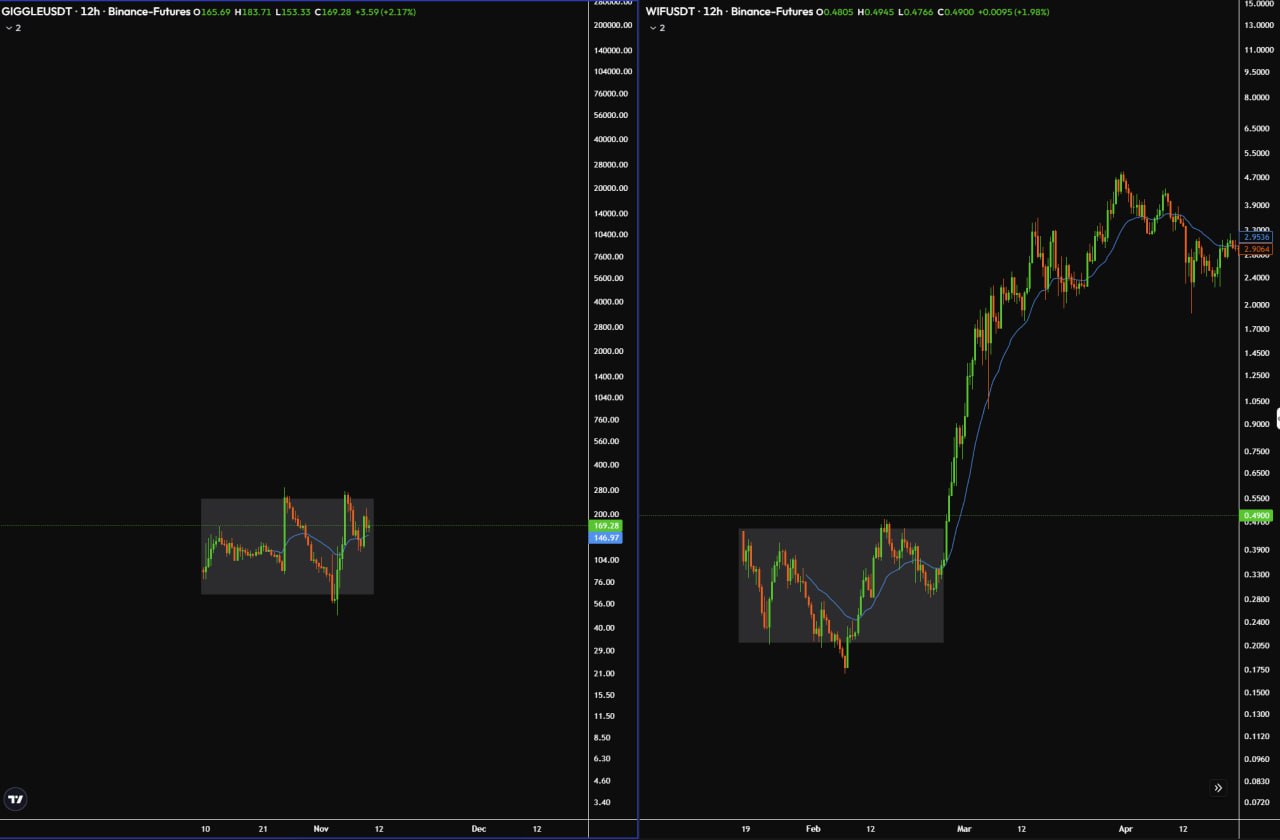
Task: Click the scroll-to-latest-bar double arrow icon
Action: tap(1218, 788)
